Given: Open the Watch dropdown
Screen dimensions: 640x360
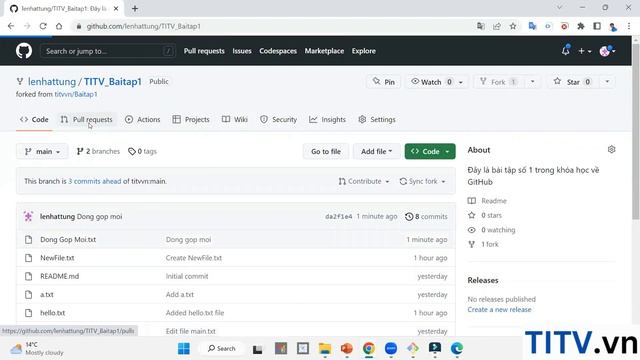Looking at the screenshot, I should (x=437, y=82).
